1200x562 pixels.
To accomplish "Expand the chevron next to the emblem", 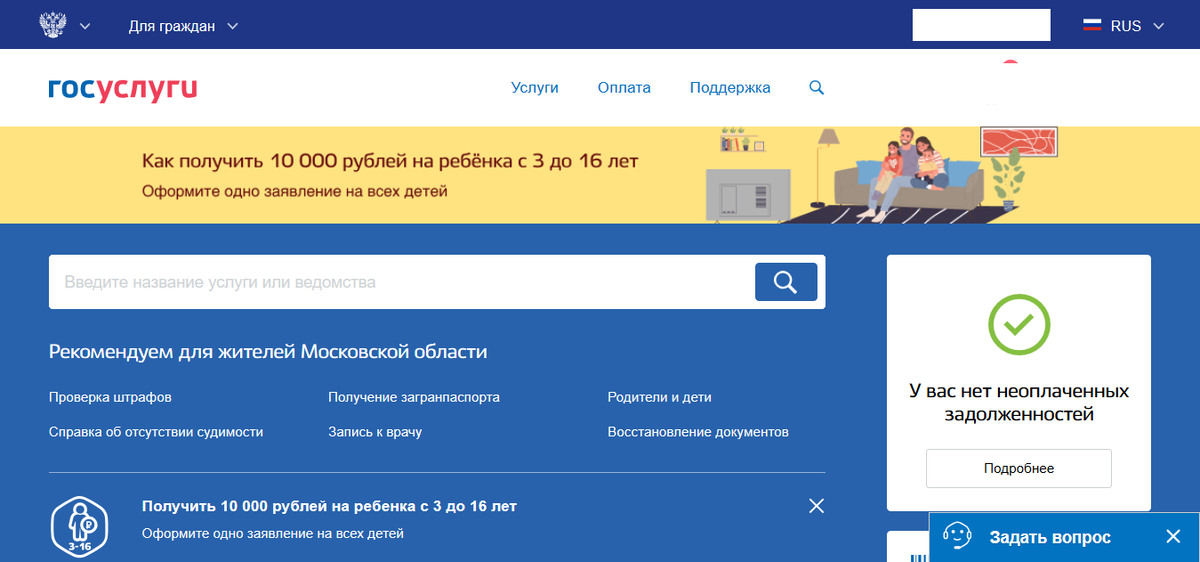I will [84, 26].
